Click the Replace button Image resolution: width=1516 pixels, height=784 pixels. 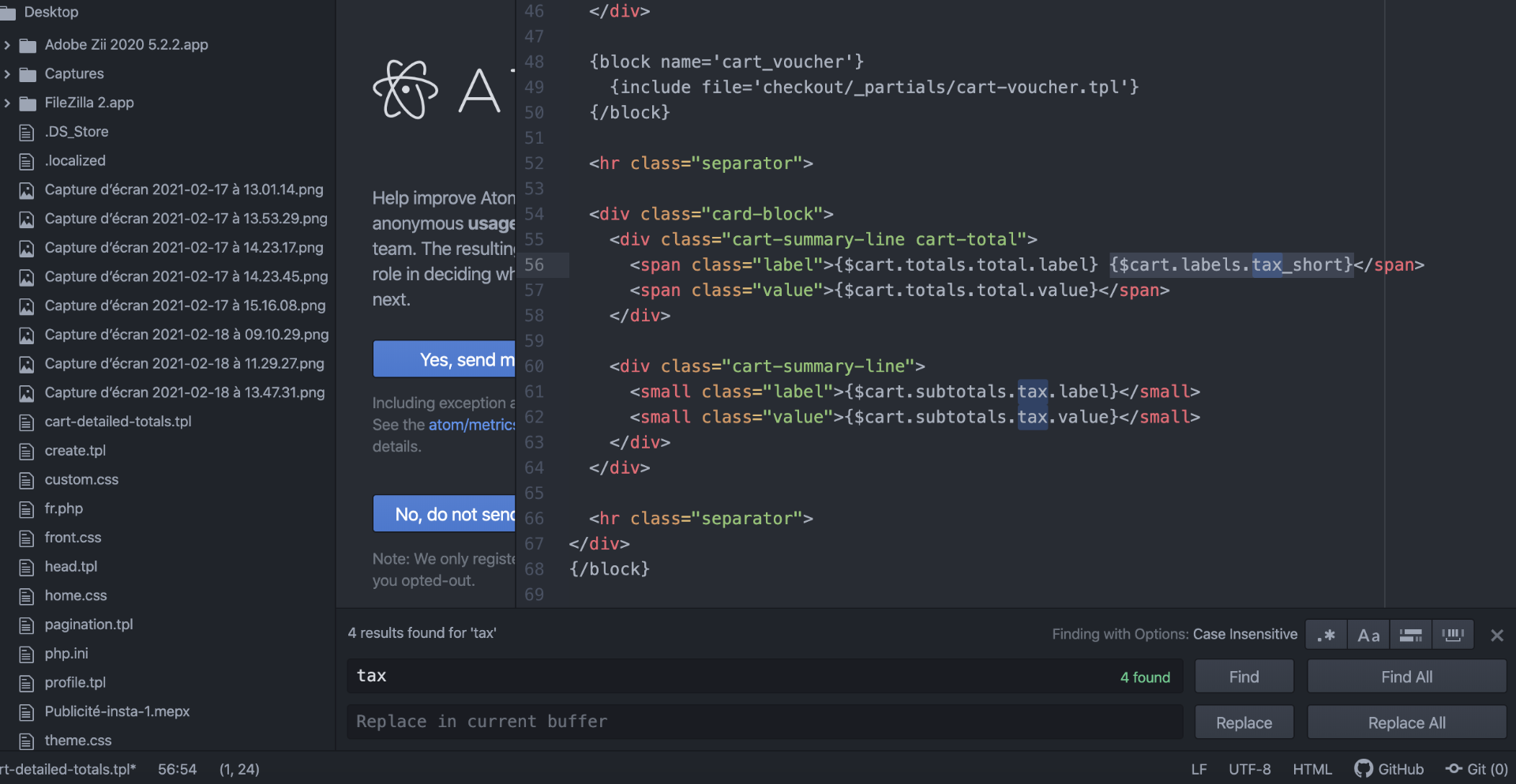(1244, 722)
